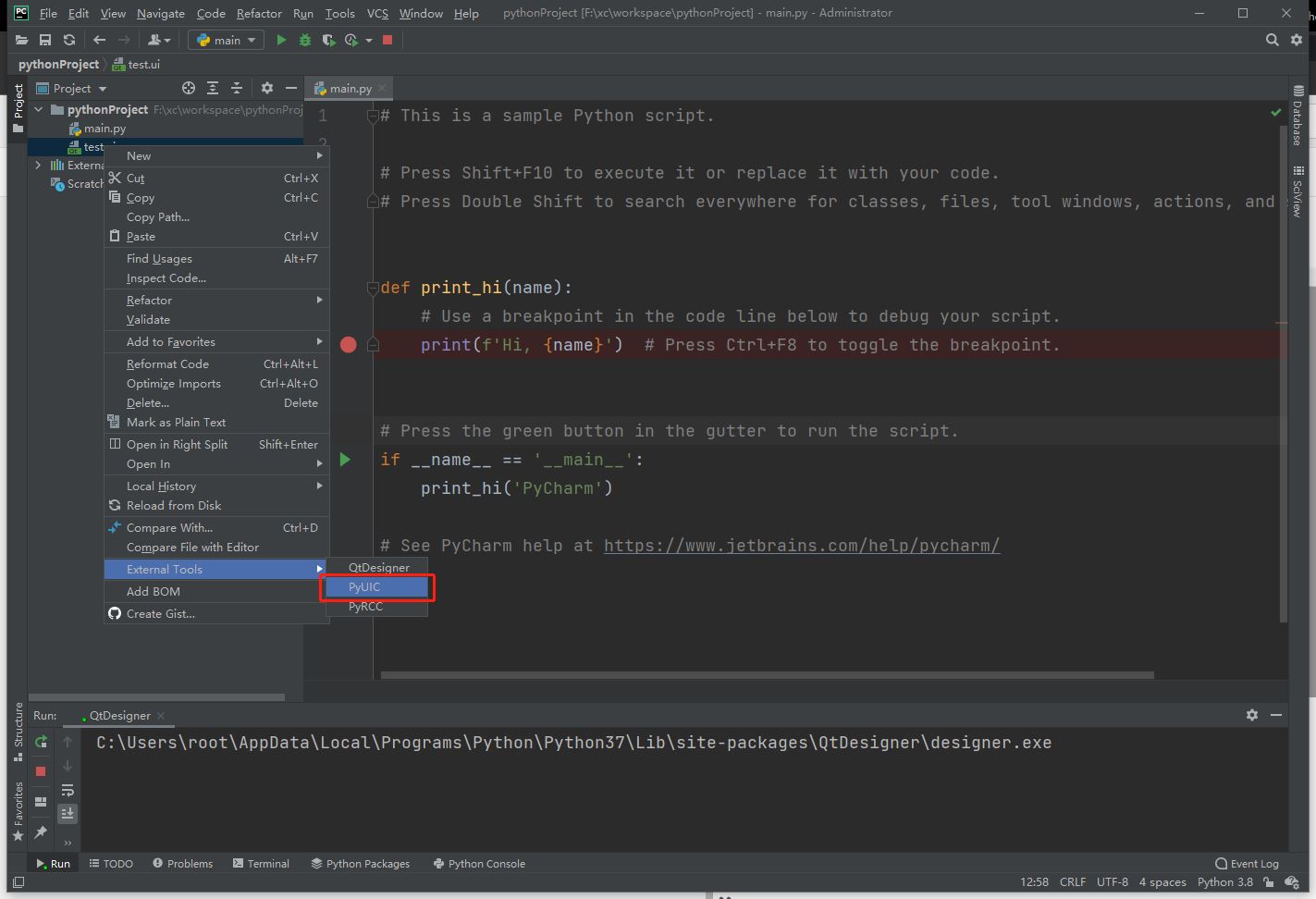Select Mark as Plain Text entry

pos(216,422)
